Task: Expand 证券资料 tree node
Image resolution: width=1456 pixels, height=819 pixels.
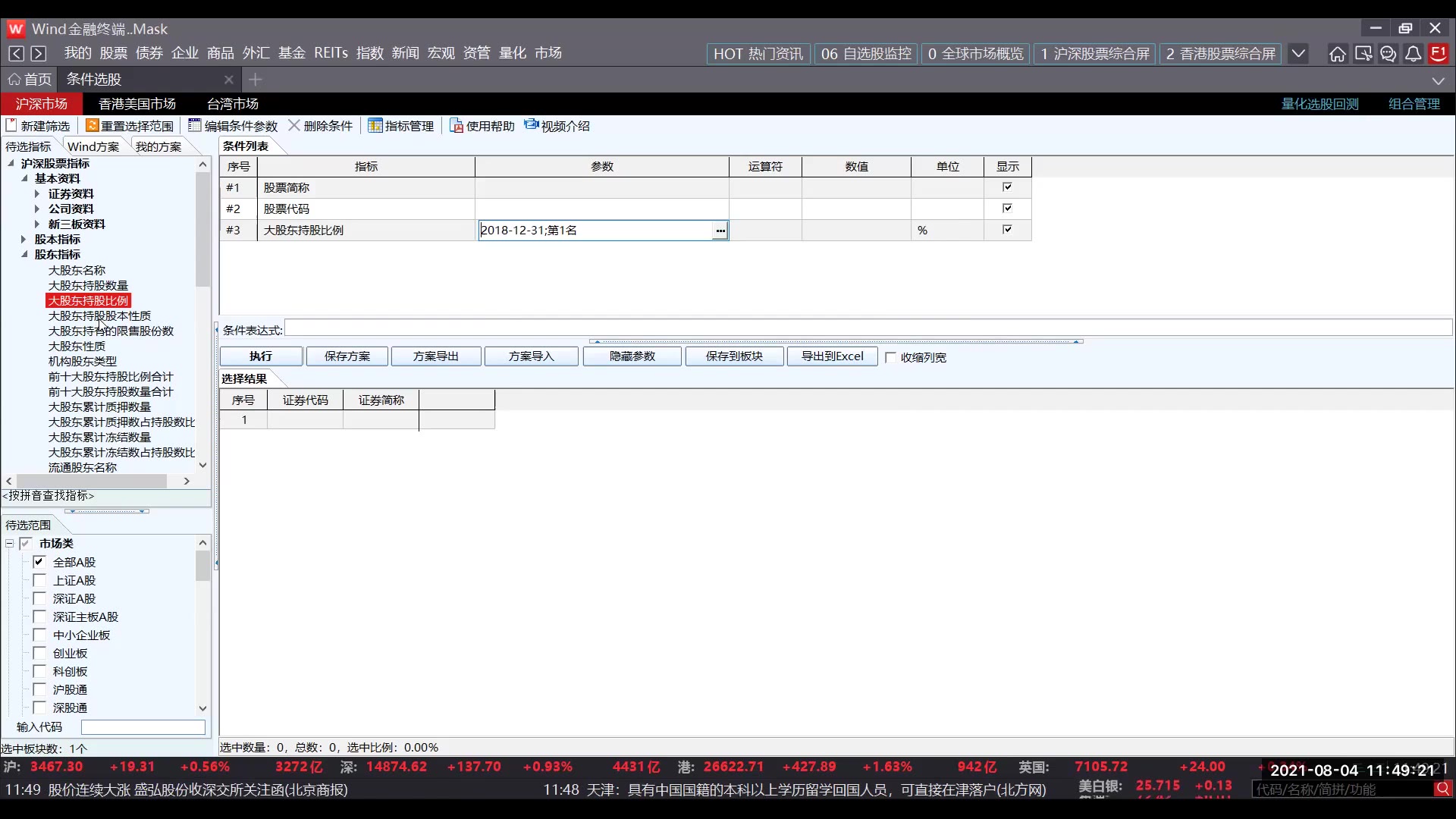Action: pyautogui.click(x=37, y=193)
